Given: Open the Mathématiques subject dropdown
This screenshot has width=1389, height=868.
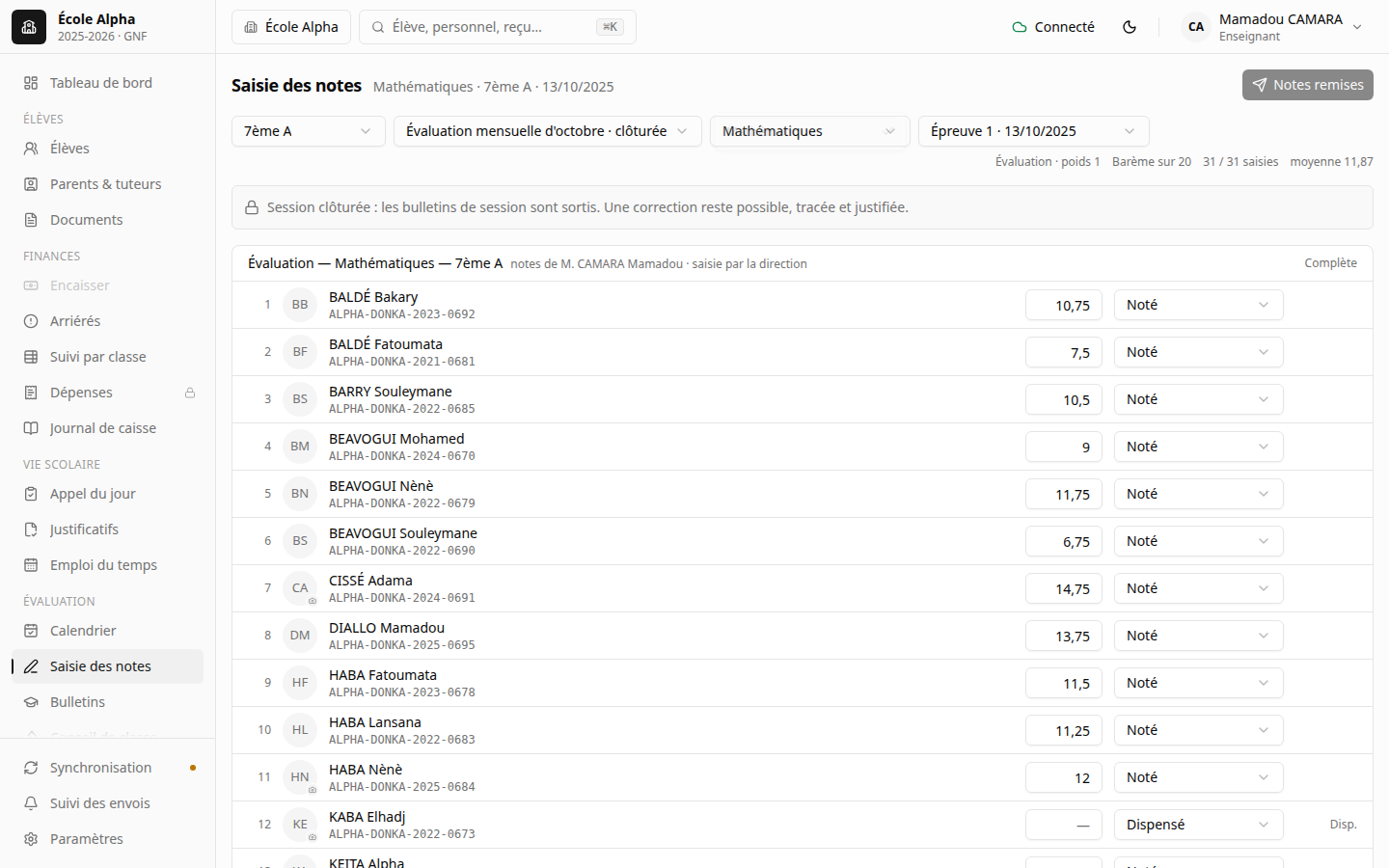Looking at the screenshot, I should pos(810,131).
